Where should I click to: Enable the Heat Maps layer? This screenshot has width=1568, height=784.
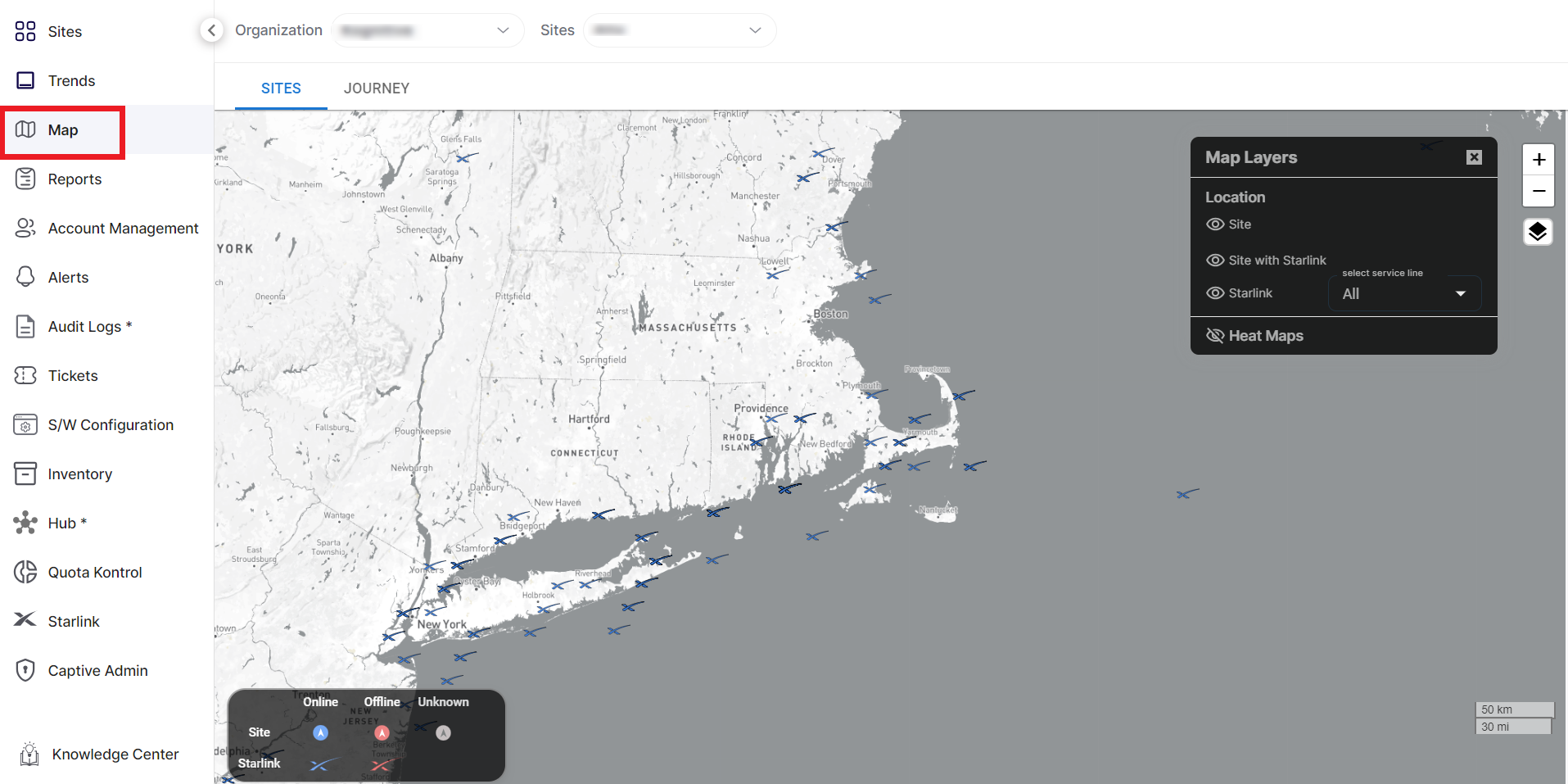click(1215, 336)
